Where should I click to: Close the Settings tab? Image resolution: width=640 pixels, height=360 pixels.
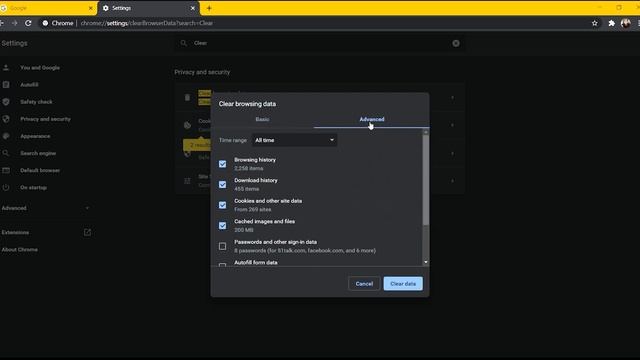point(193,8)
